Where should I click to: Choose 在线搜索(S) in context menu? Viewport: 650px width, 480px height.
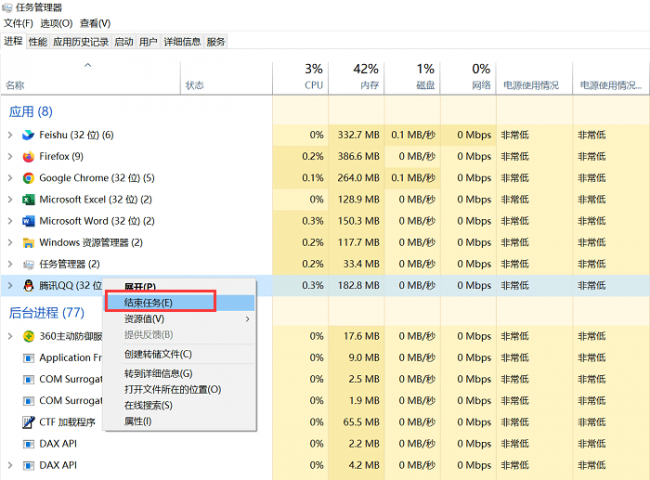coord(179,405)
